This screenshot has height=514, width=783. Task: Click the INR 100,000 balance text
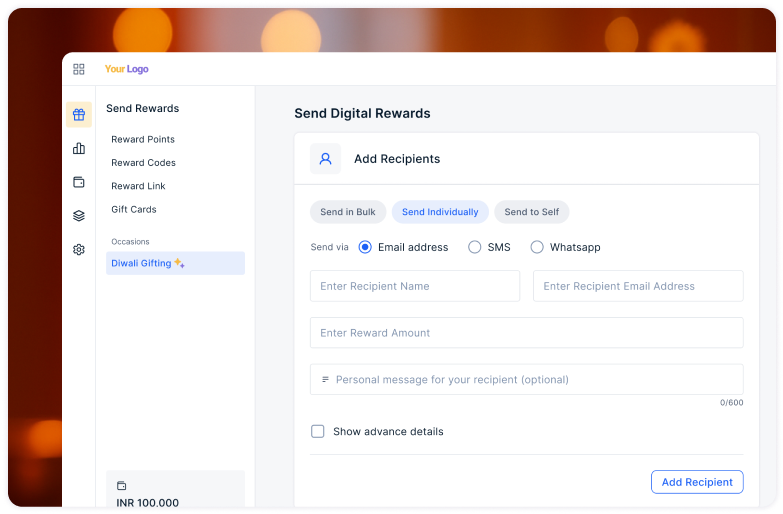click(147, 503)
